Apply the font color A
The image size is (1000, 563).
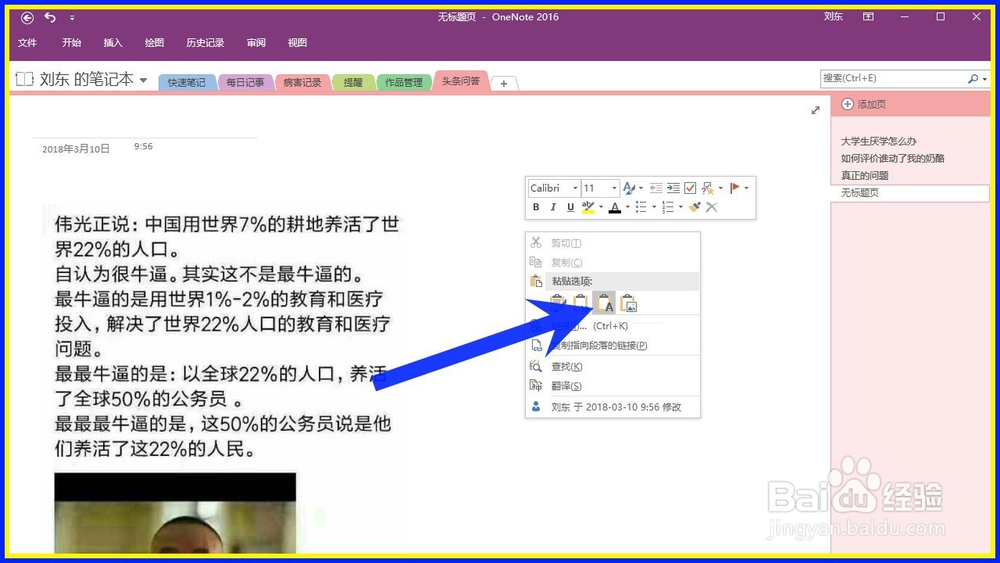615,207
